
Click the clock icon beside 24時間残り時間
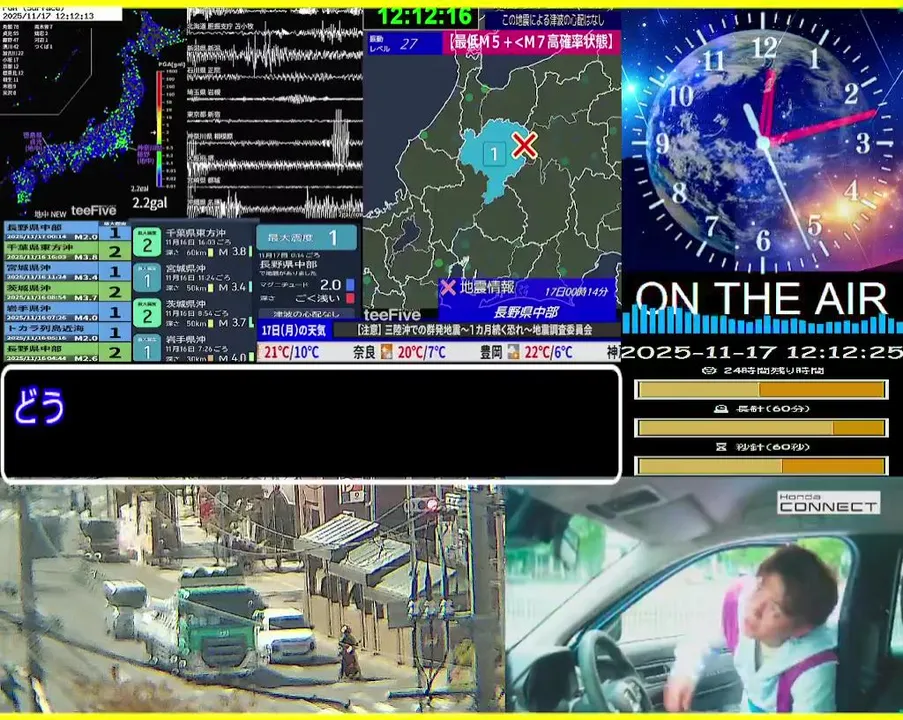pyautogui.click(x=710, y=371)
